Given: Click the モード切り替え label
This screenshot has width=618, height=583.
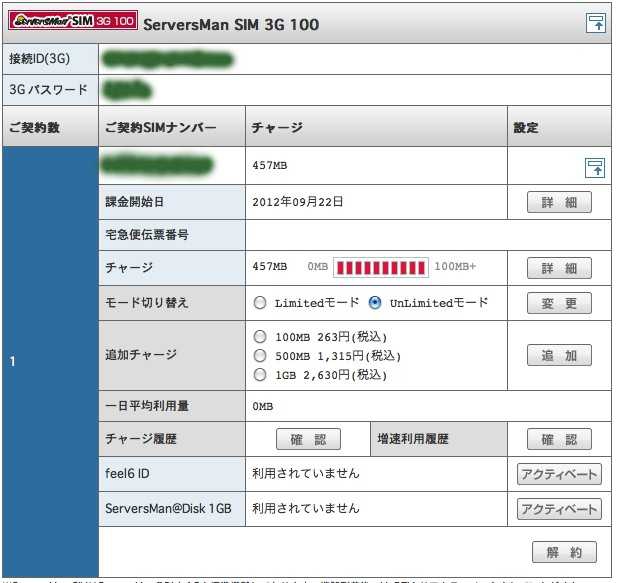Looking at the screenshot, I should click(147, 303).
